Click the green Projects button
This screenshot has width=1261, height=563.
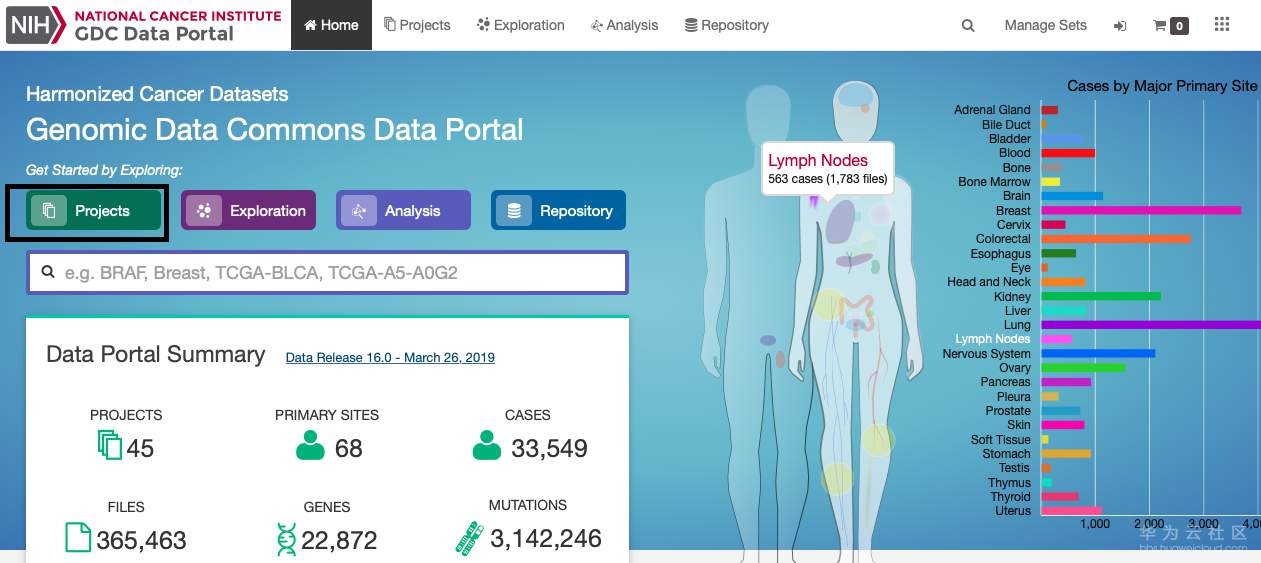coord(94,211)
